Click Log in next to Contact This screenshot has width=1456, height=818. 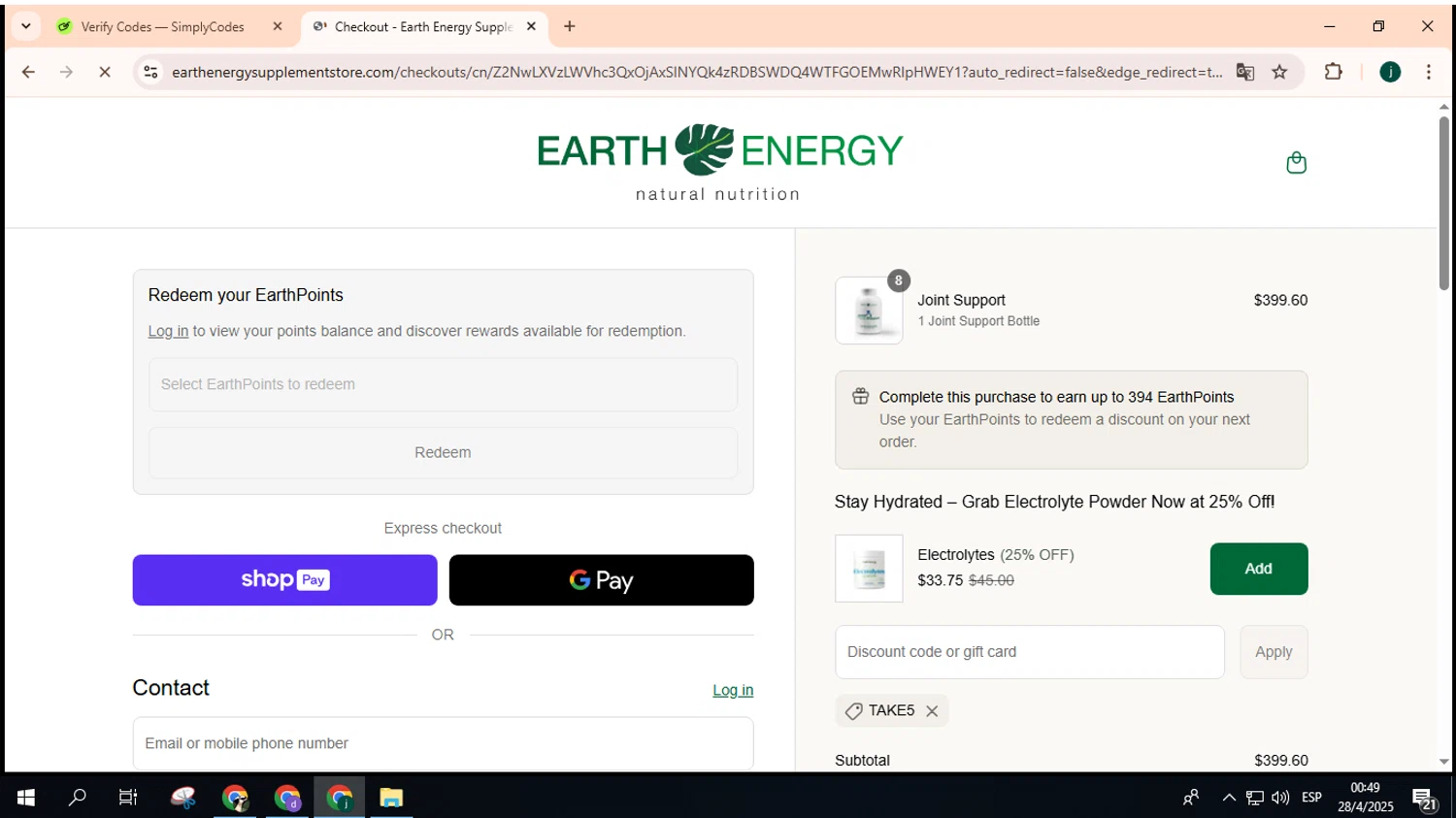point(733,690)
